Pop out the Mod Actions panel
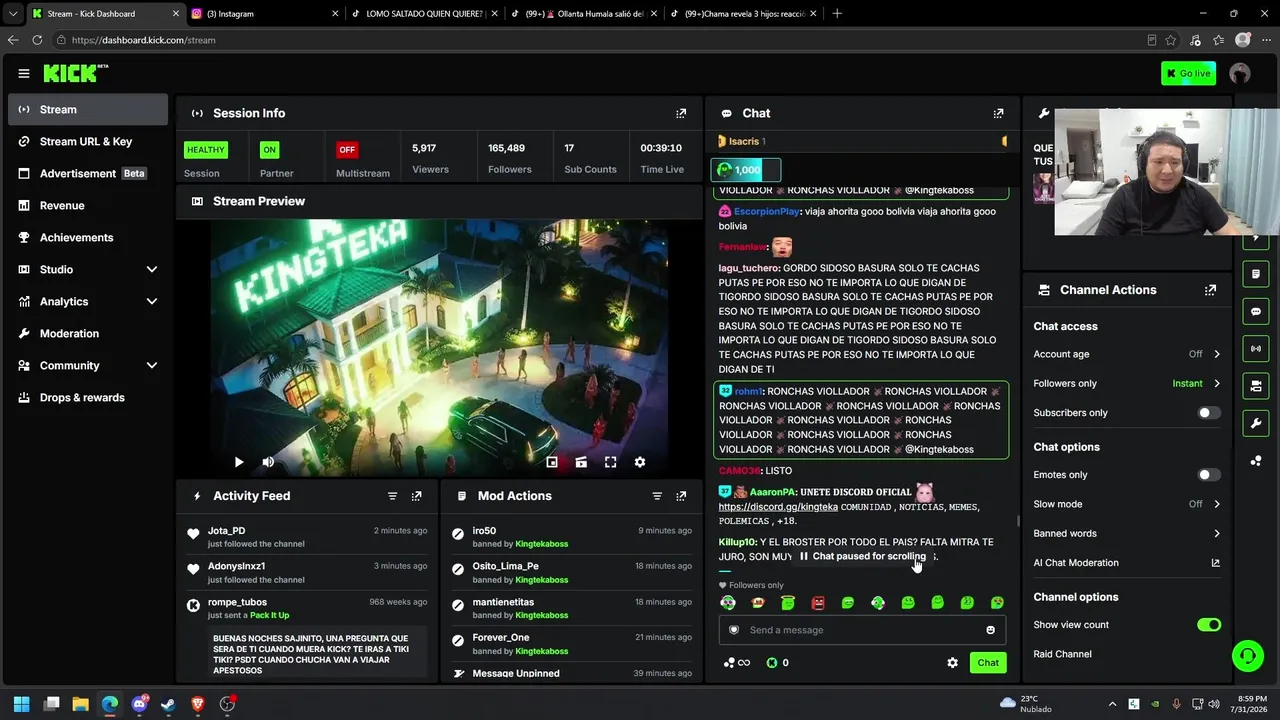1280x720 pixels. click(681, 496)
